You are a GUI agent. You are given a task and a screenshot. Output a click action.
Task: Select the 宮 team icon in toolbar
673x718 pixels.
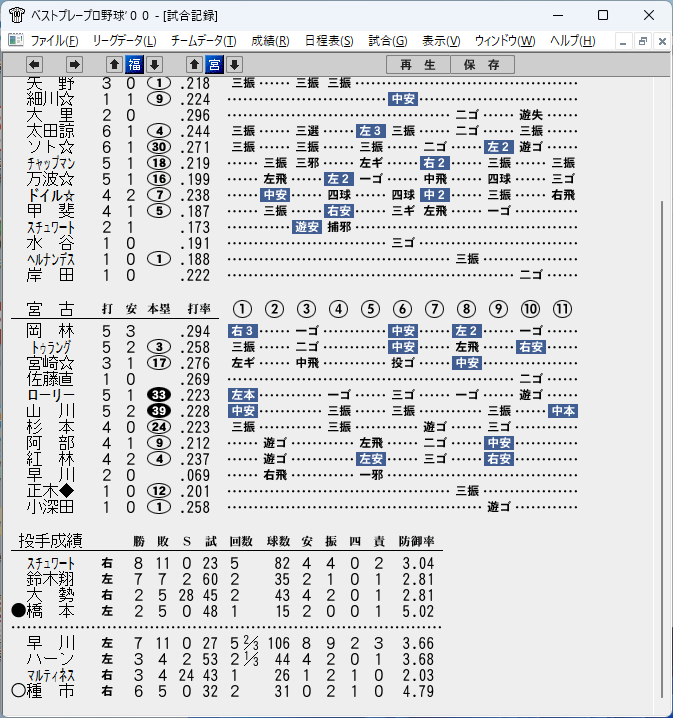214,65
